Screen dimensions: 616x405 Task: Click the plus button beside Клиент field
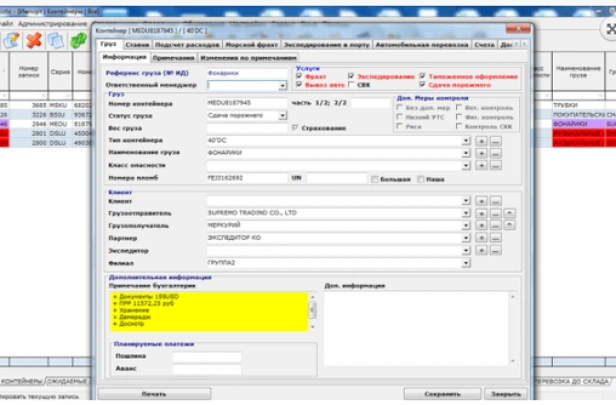(x=482, y=200)
